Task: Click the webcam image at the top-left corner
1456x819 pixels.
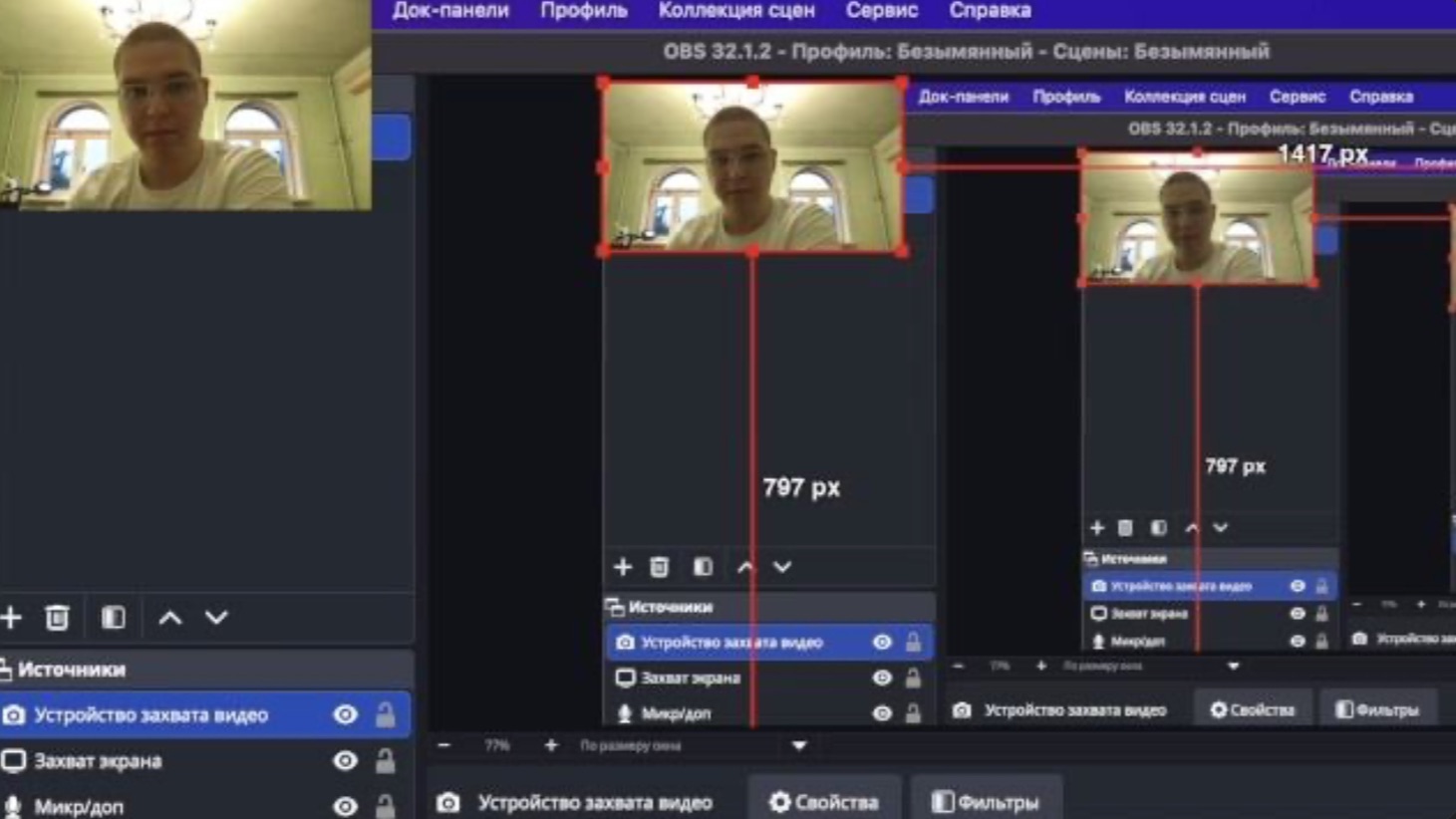Action: [x=185, y=105]
